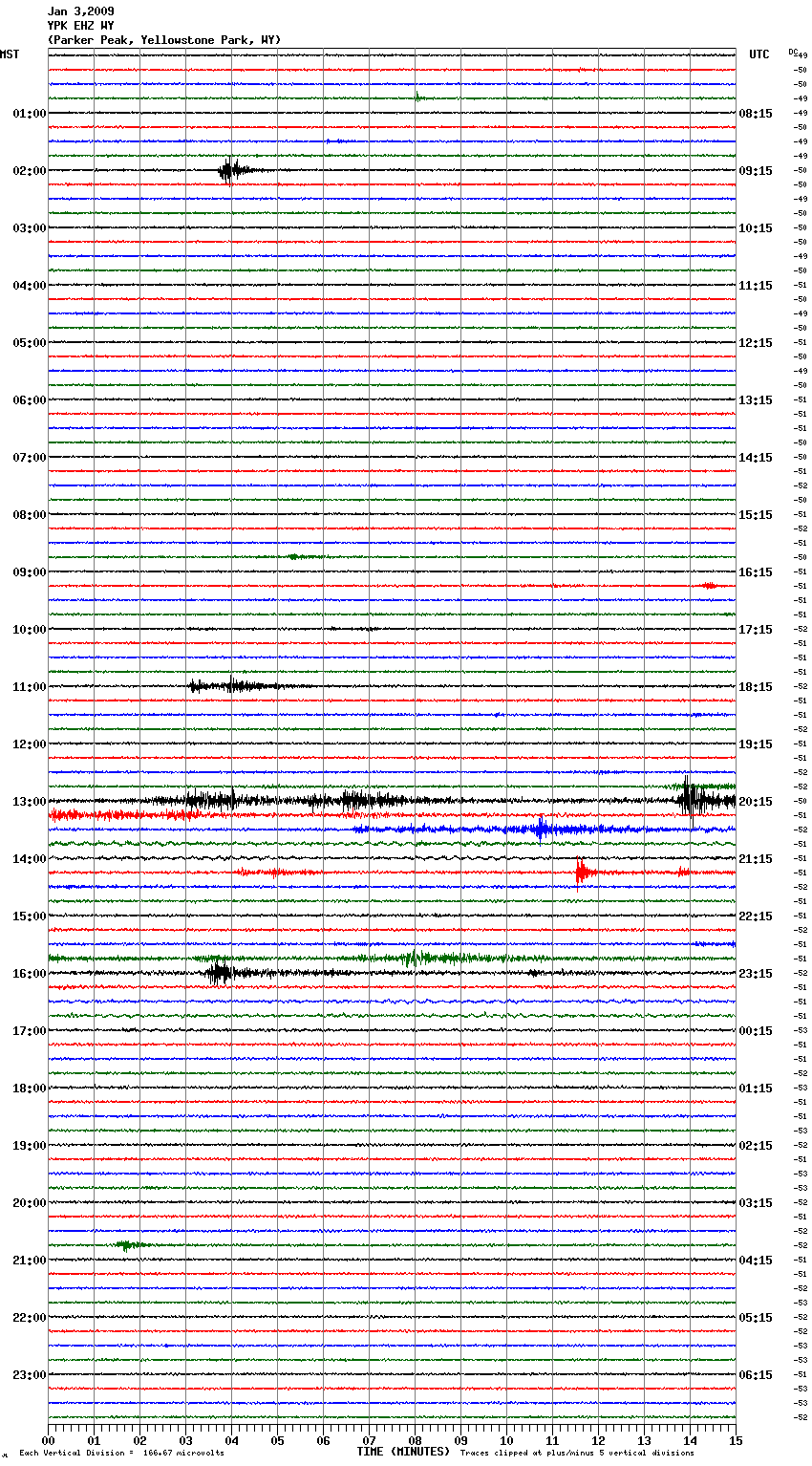Click the 06:15 UTC time label

(756, 1375)
